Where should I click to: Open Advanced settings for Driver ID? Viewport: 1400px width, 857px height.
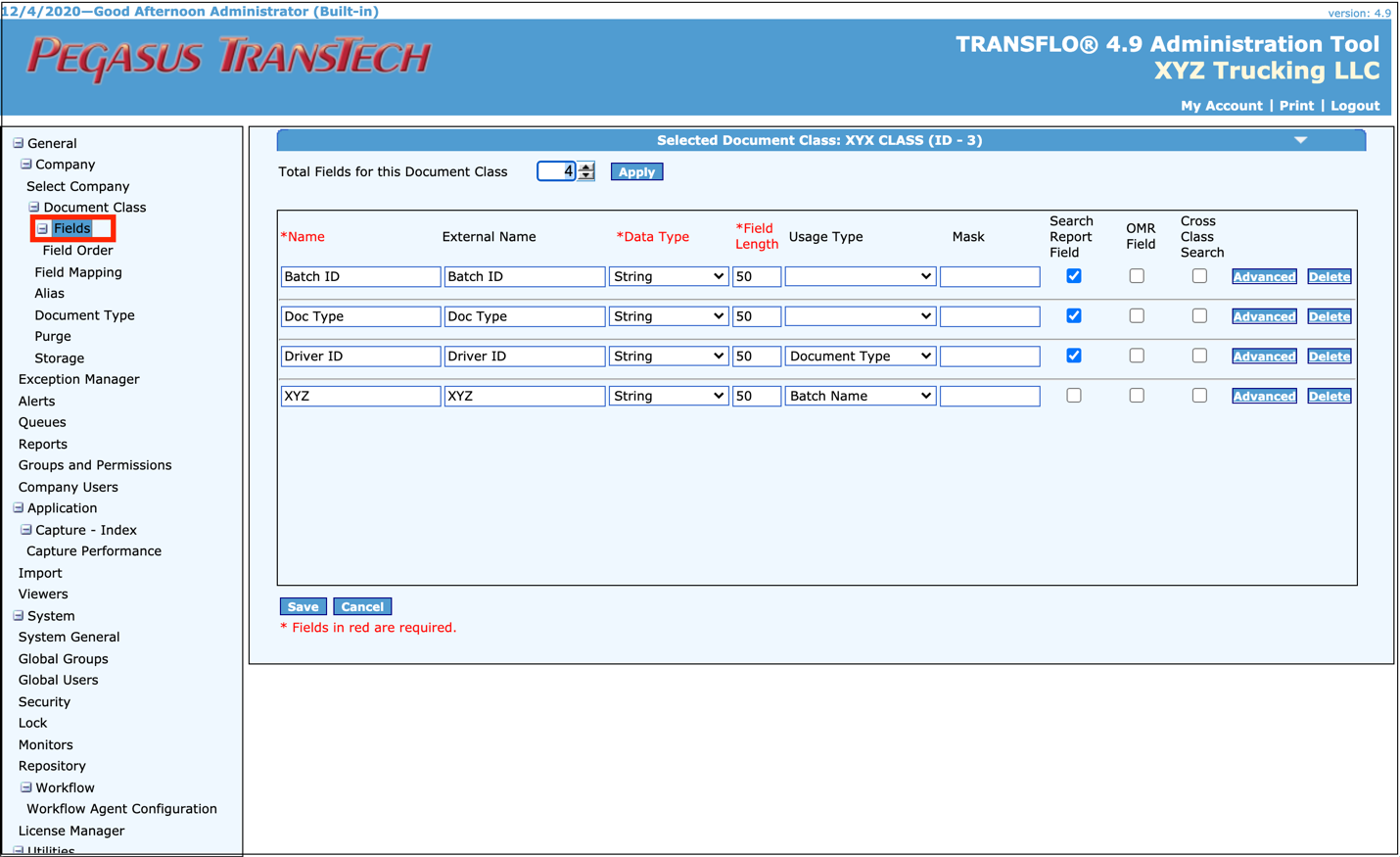tap(1264, 357)
